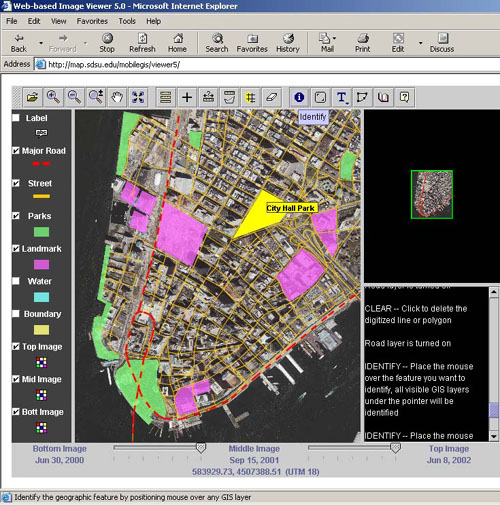
Task: Select the eraser clear tool
Action: [x=272, y=97]
